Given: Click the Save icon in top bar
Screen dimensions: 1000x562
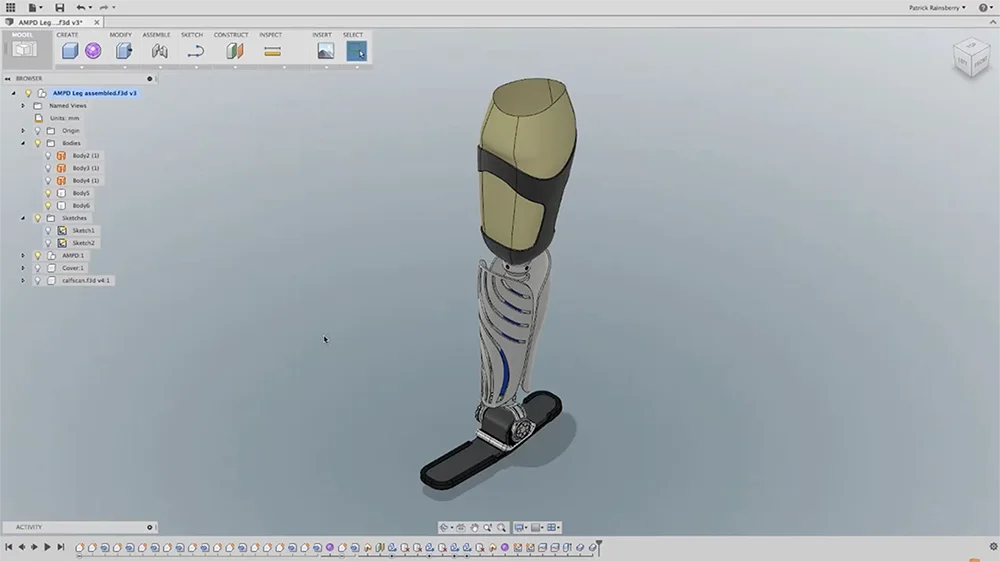Looking at the screenshot, I should point(59,8).
